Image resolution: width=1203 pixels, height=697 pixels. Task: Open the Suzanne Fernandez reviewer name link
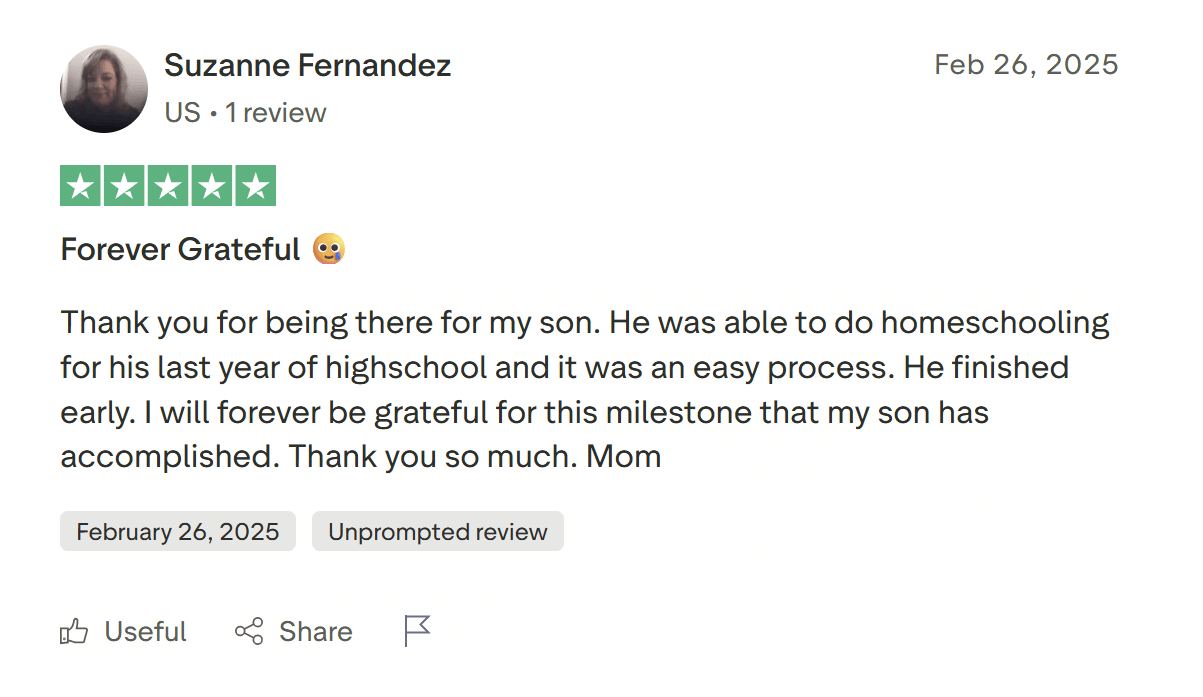307,66
